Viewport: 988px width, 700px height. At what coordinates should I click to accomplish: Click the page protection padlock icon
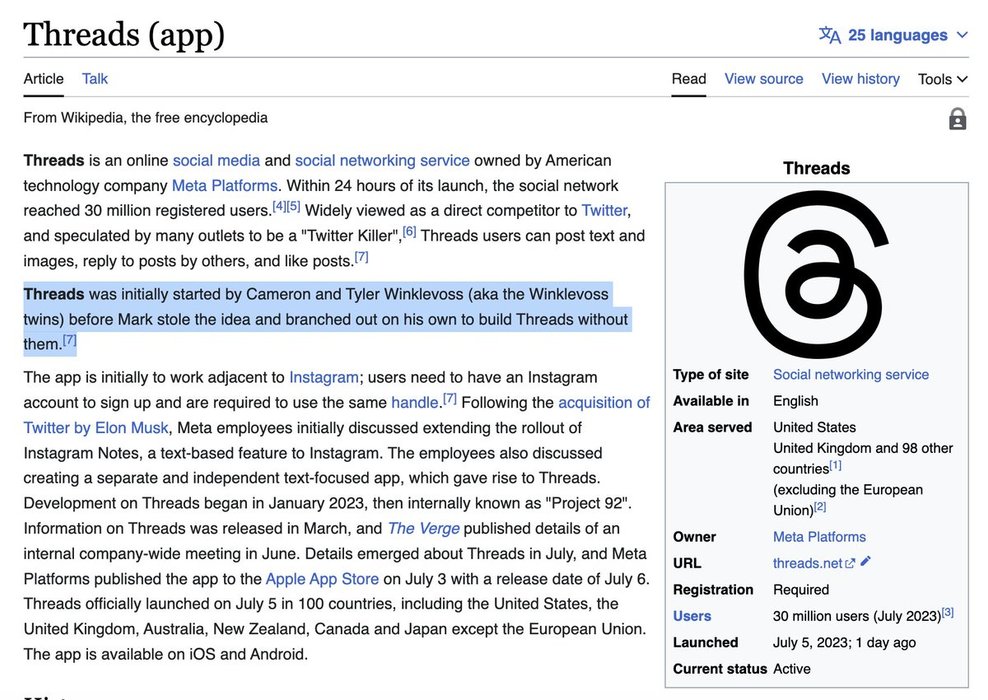(x=957, y=120)
